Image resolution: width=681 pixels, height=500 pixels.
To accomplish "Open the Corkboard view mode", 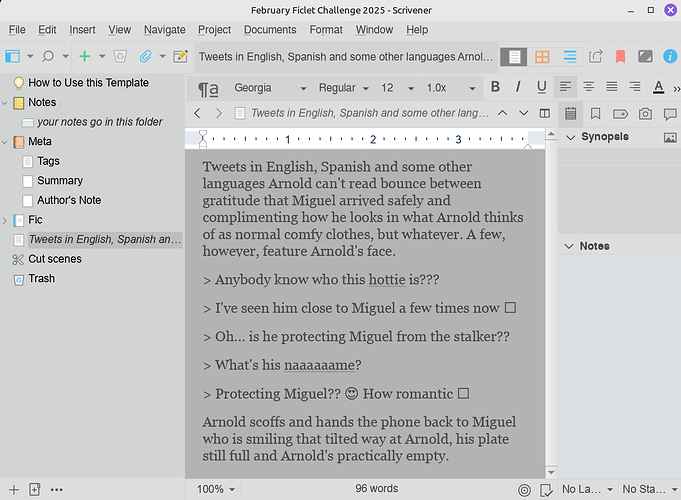I will point(543,57).
